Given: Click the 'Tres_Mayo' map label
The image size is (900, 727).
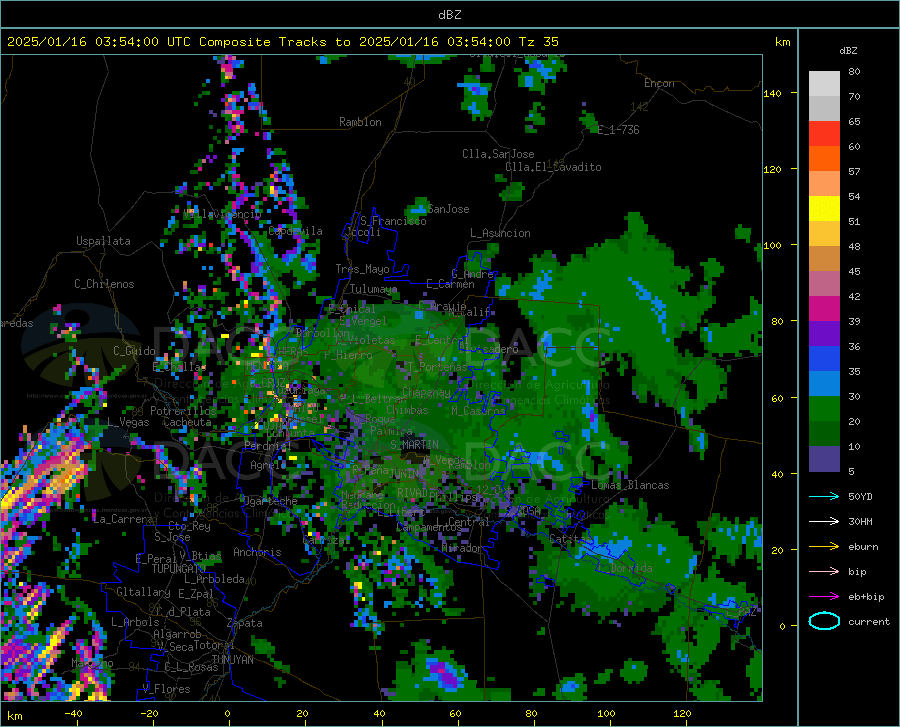Looking at the screenshot, I should (x=362, y=269).
